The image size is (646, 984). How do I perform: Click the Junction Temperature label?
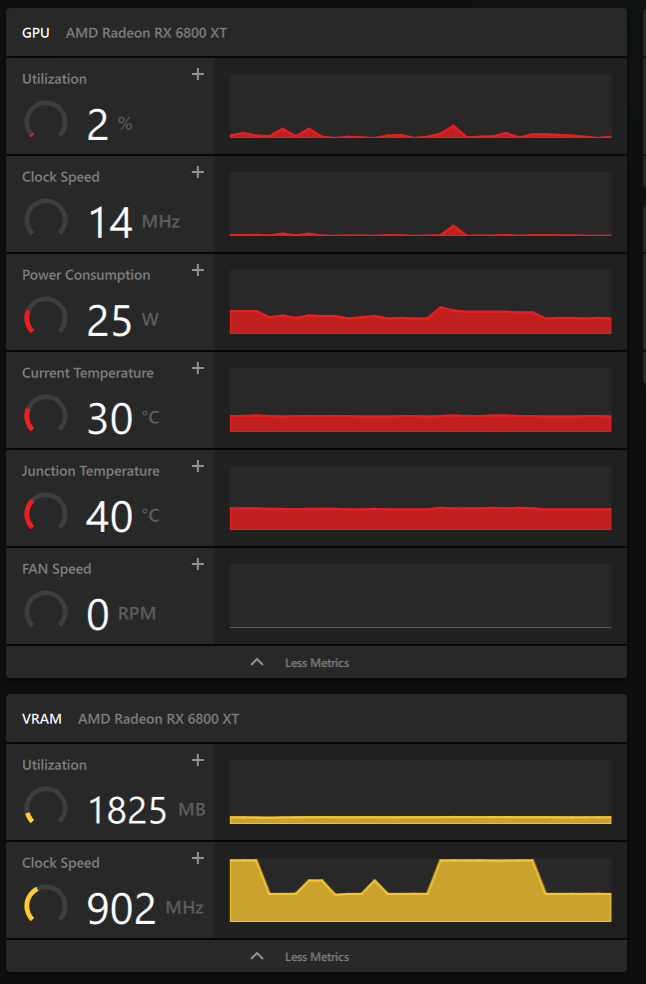coord(90,471)
